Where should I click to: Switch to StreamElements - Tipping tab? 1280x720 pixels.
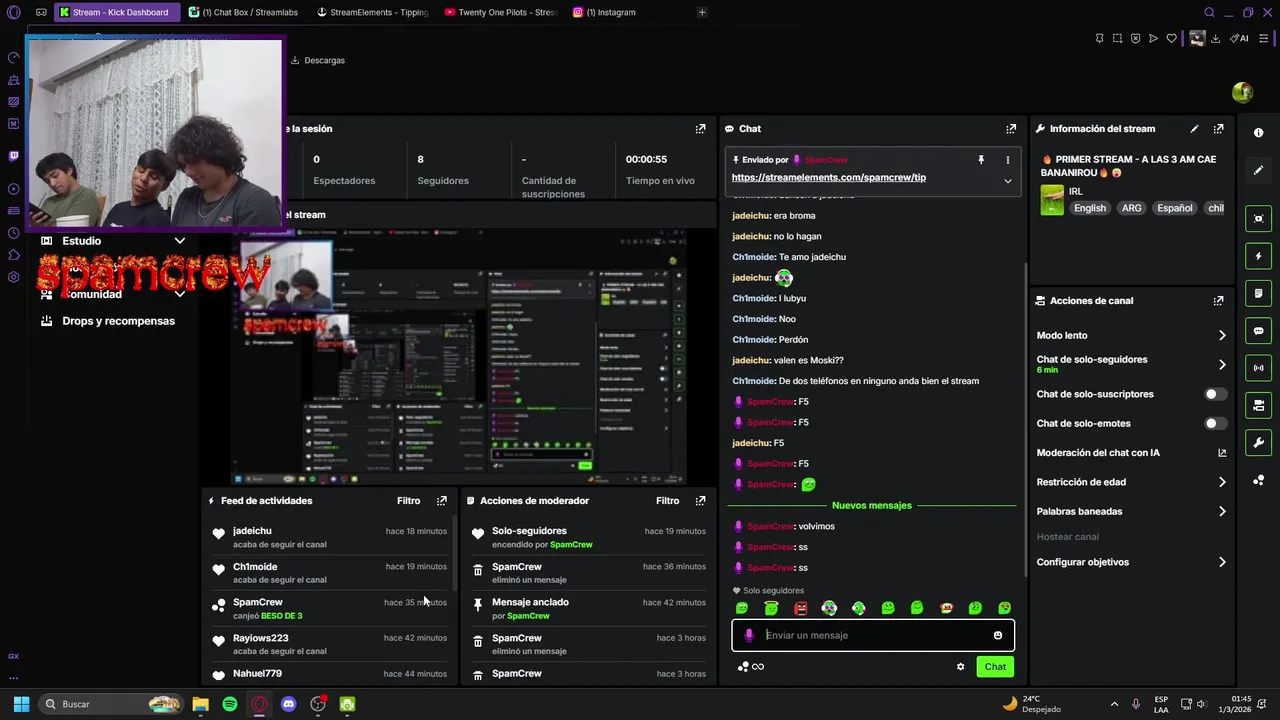(372, 12)
